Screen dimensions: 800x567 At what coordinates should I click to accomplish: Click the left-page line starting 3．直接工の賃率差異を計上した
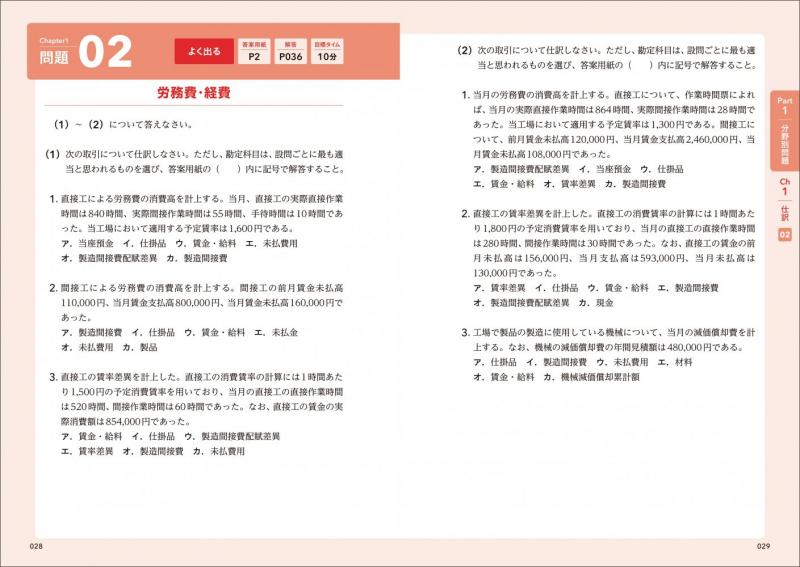pos(196,377)
